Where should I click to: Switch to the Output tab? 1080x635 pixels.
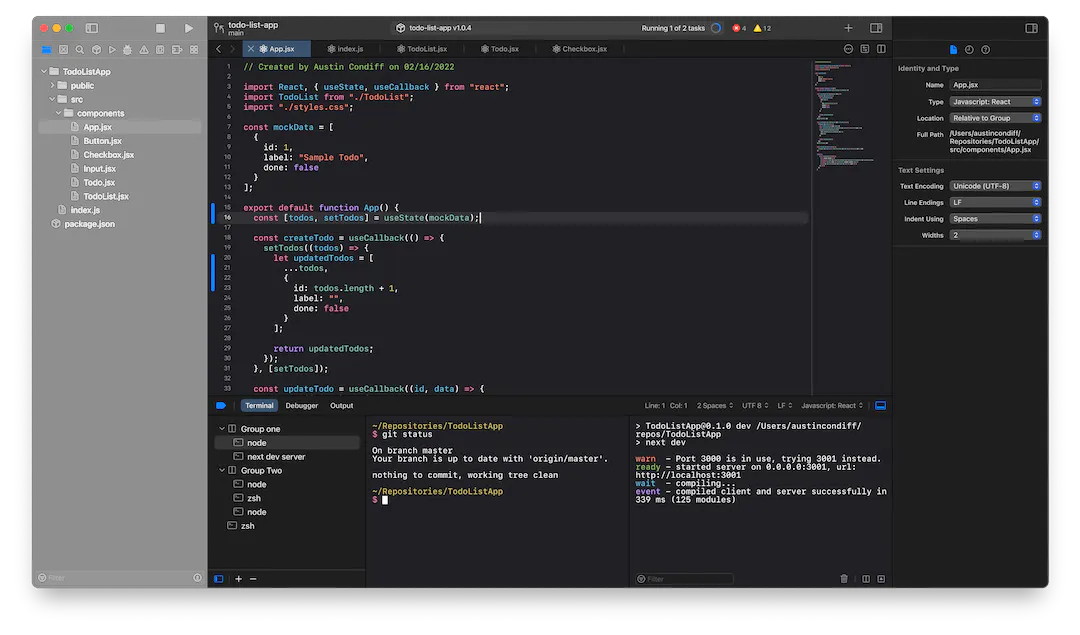pyautogui.click(x=342, y=406)
